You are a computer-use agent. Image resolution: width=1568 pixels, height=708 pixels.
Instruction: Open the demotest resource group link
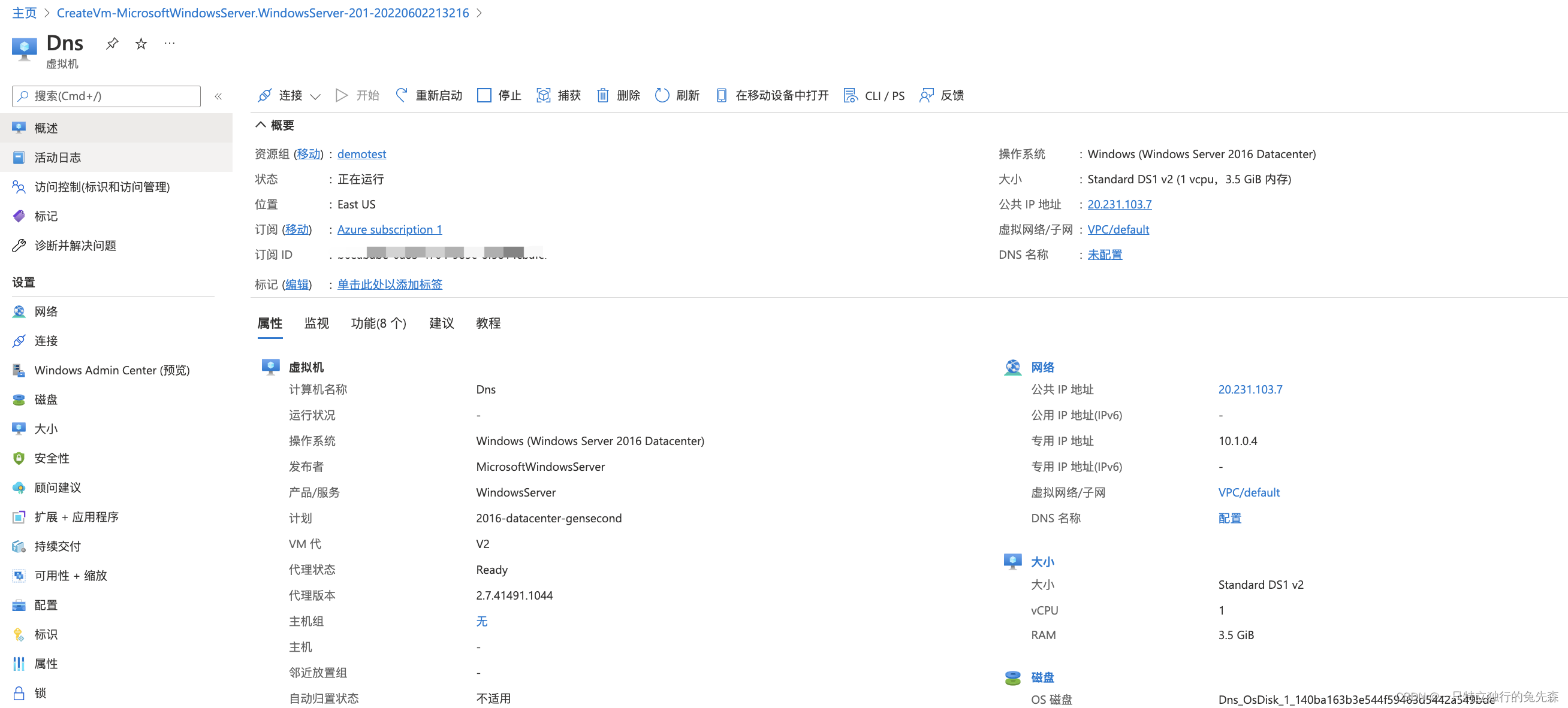click(361, 154)
